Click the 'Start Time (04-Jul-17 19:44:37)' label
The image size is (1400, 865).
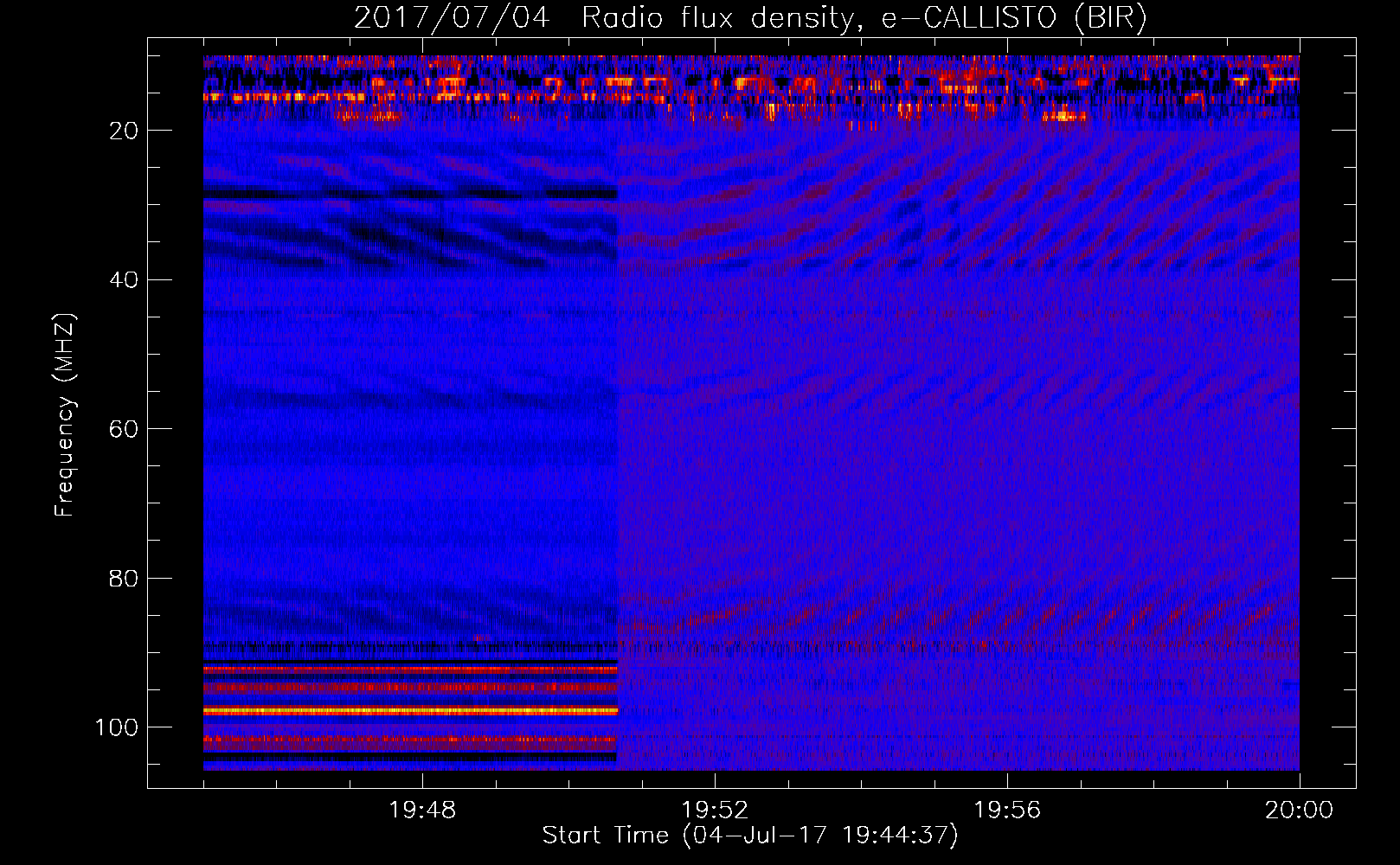(x=750, y=836)
